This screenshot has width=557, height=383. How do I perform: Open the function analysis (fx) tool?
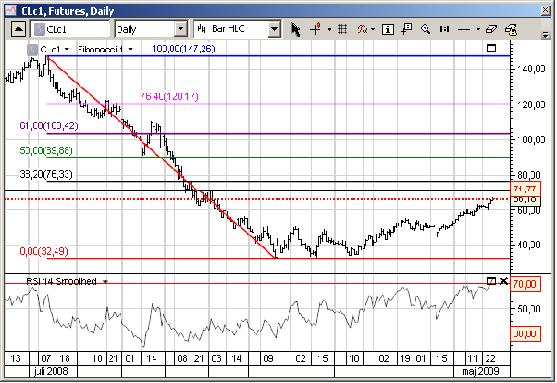click(x=362, y=29)
